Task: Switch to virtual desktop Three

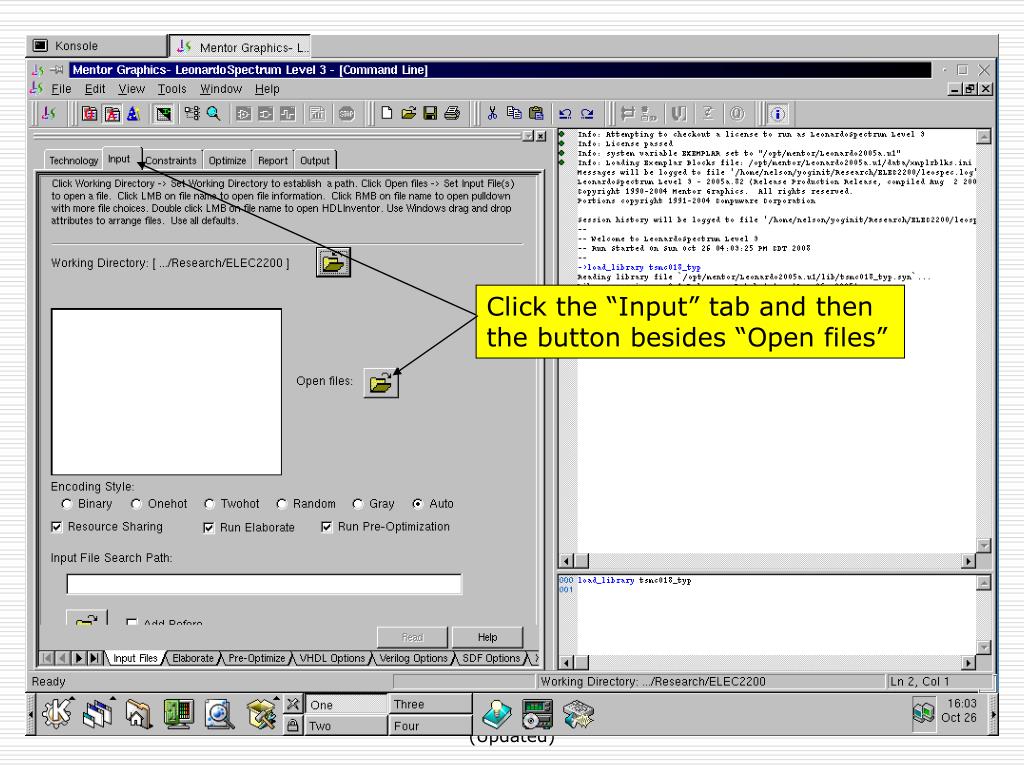Action: click(x=430, y=704)
